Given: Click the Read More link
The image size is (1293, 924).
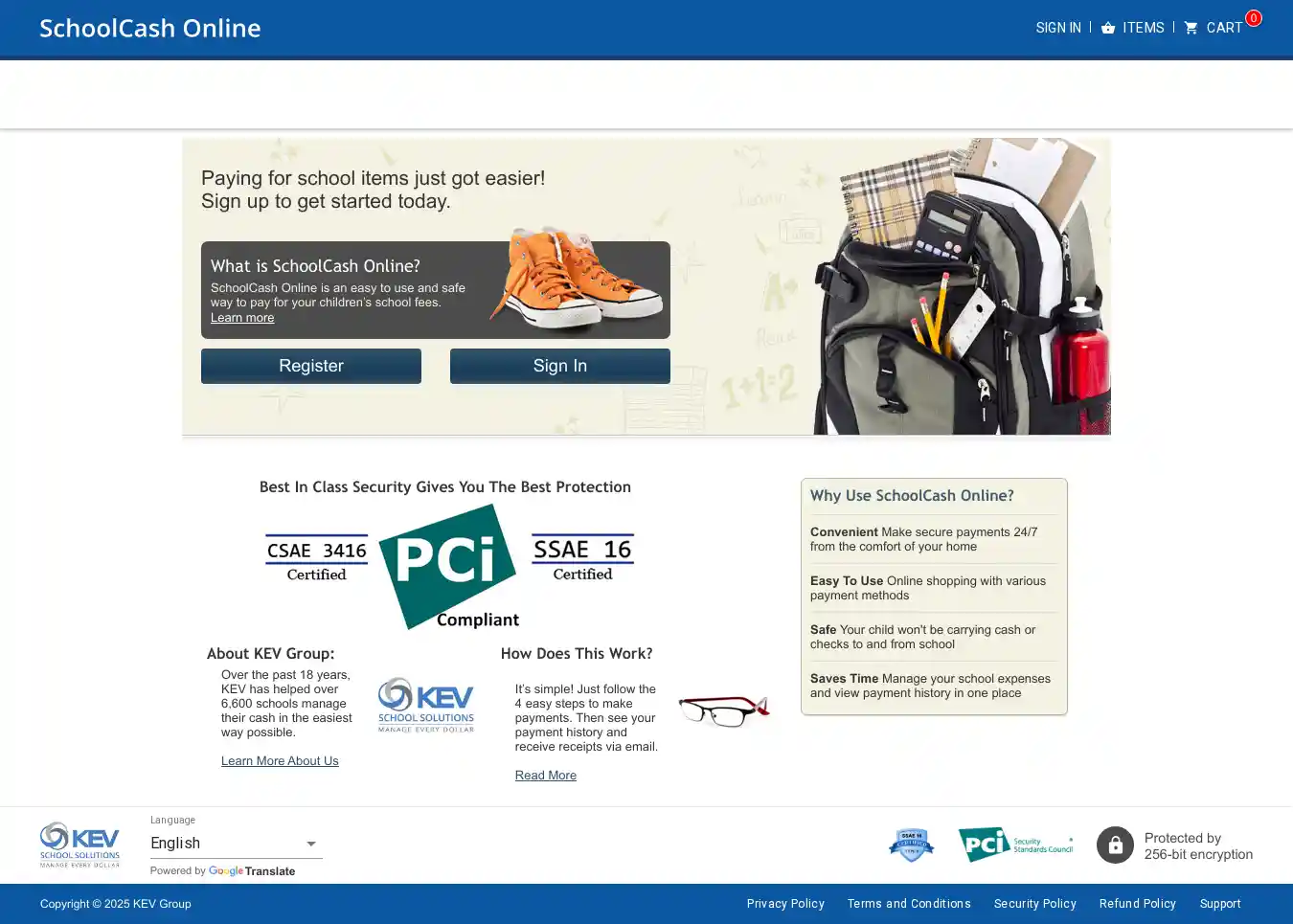Looking at the screenshot, I should tap(545, 776).
